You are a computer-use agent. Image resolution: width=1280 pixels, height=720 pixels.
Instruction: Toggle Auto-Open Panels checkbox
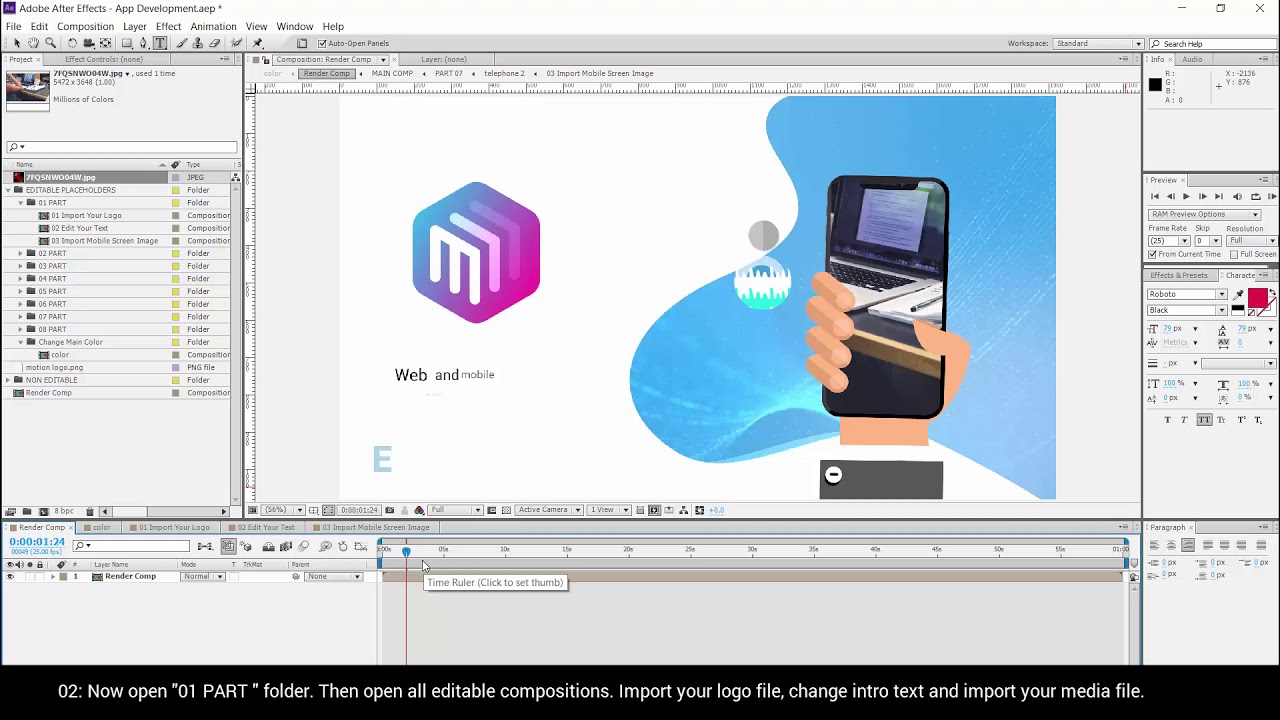(322, 44)
